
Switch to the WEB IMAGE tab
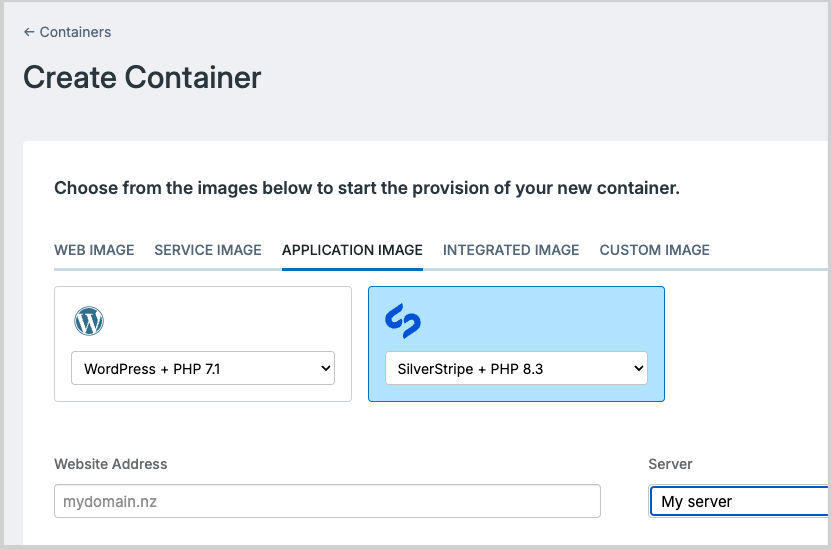click(x=94, y=250)
